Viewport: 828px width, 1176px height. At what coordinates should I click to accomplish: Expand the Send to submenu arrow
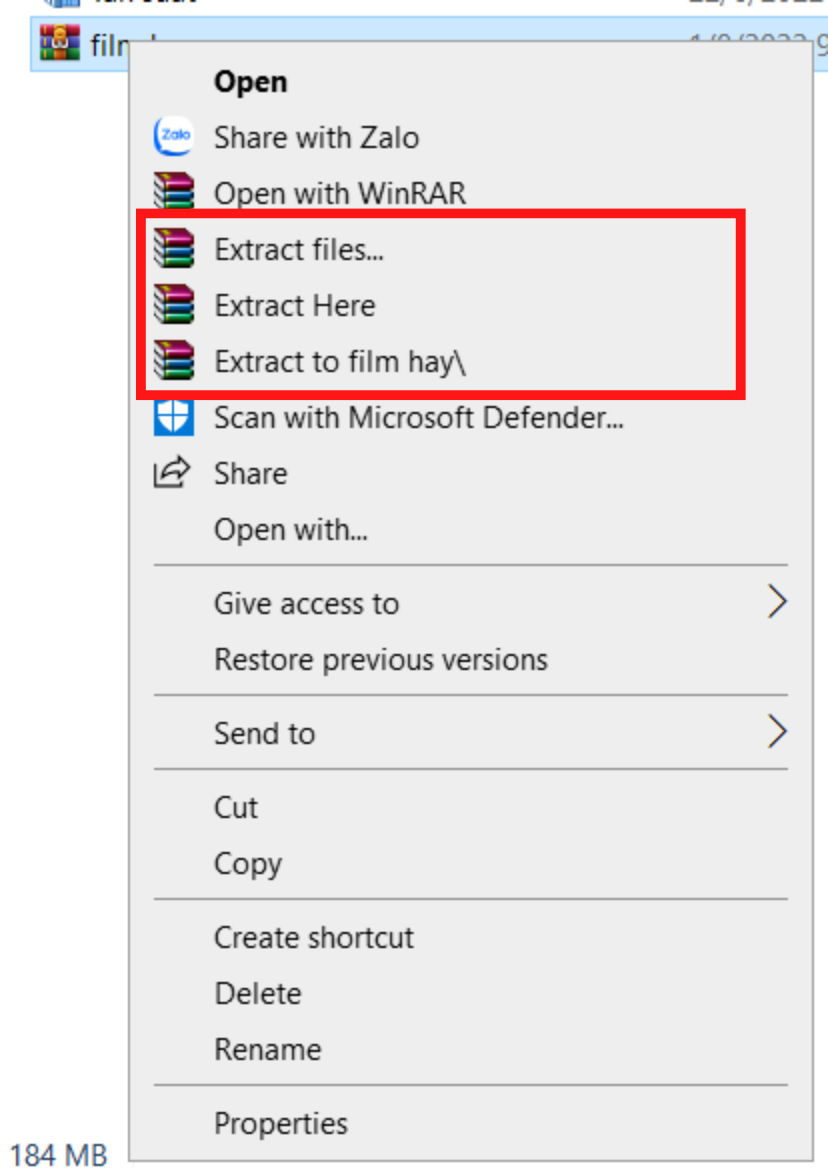click(777, 732)
